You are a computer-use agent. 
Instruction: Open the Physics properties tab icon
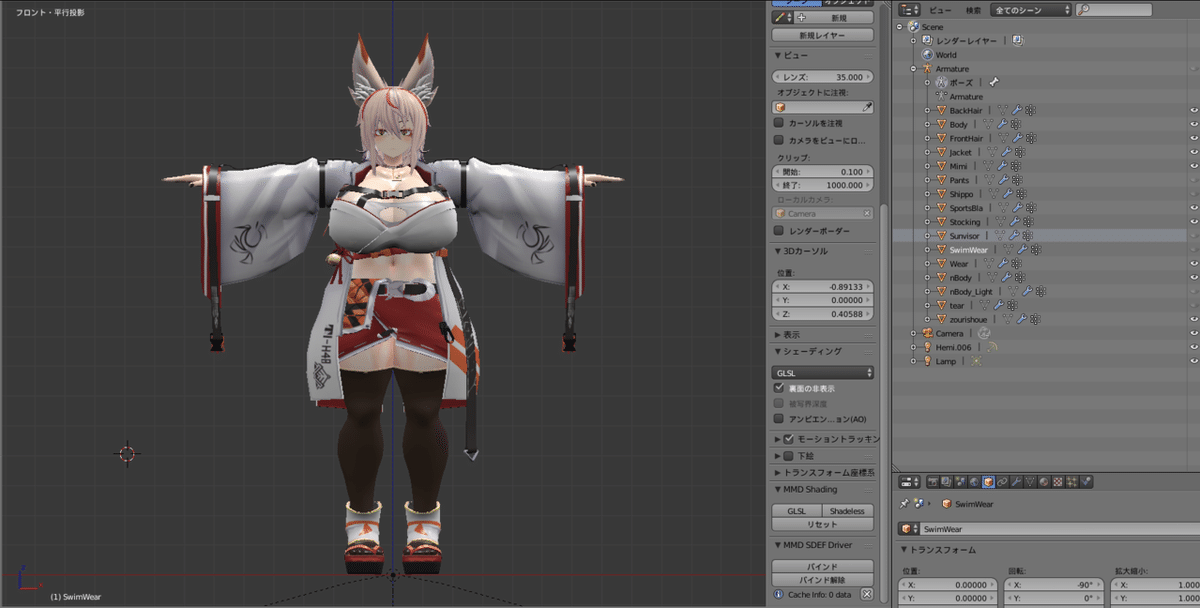tap(1086, 482)
